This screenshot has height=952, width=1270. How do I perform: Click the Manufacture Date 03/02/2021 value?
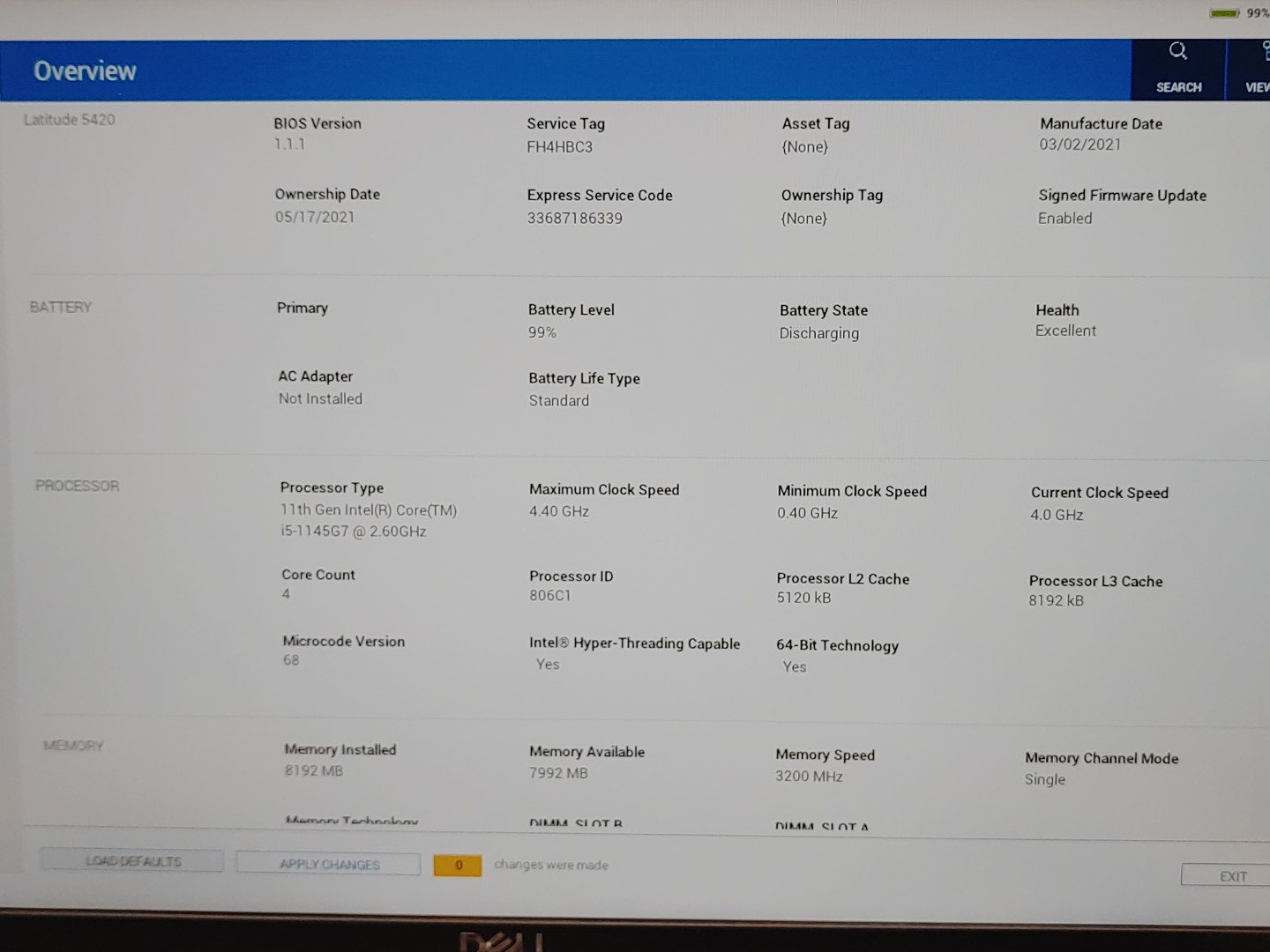[1079, 145]
